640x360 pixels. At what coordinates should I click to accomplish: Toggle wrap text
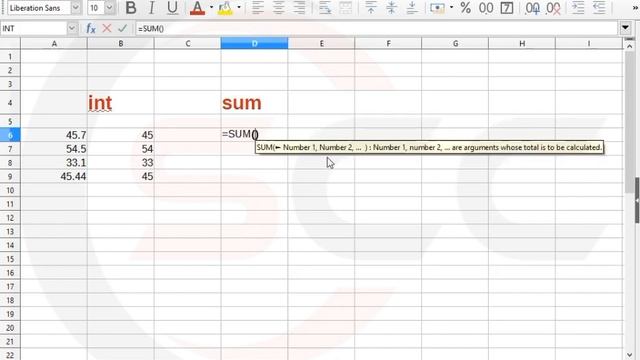click(x=325, y=8)
